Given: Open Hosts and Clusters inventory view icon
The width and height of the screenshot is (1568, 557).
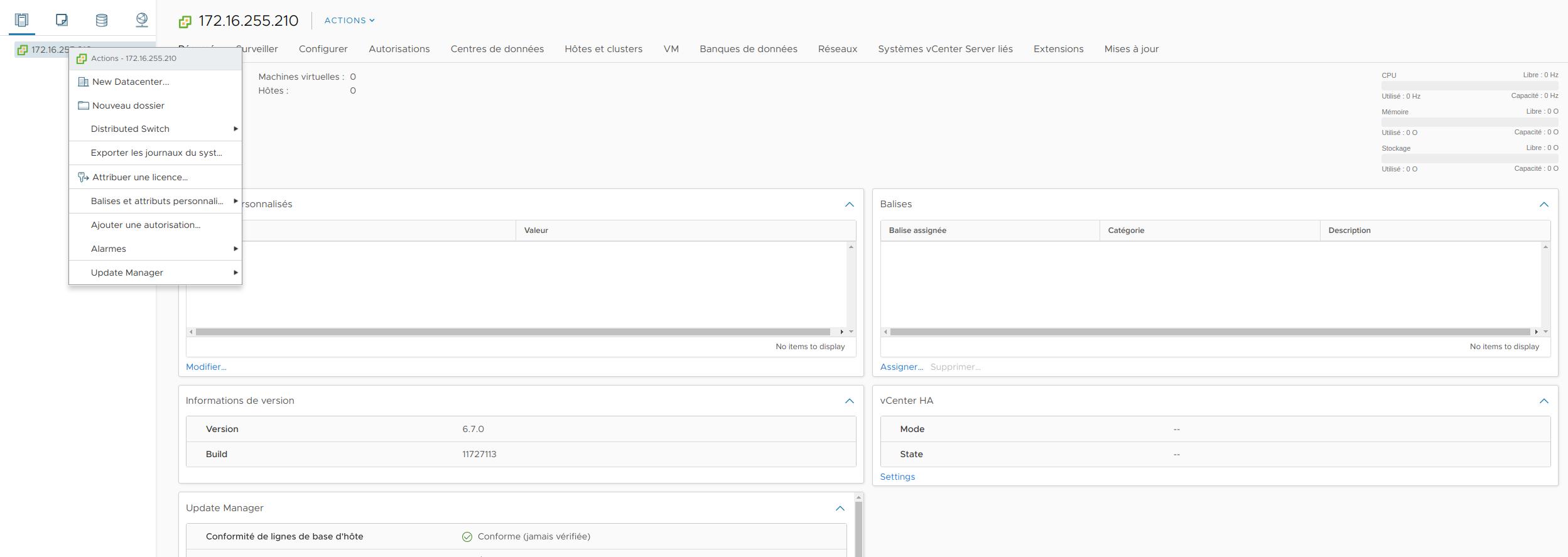Looking at the screenshot, I should 22,20.
